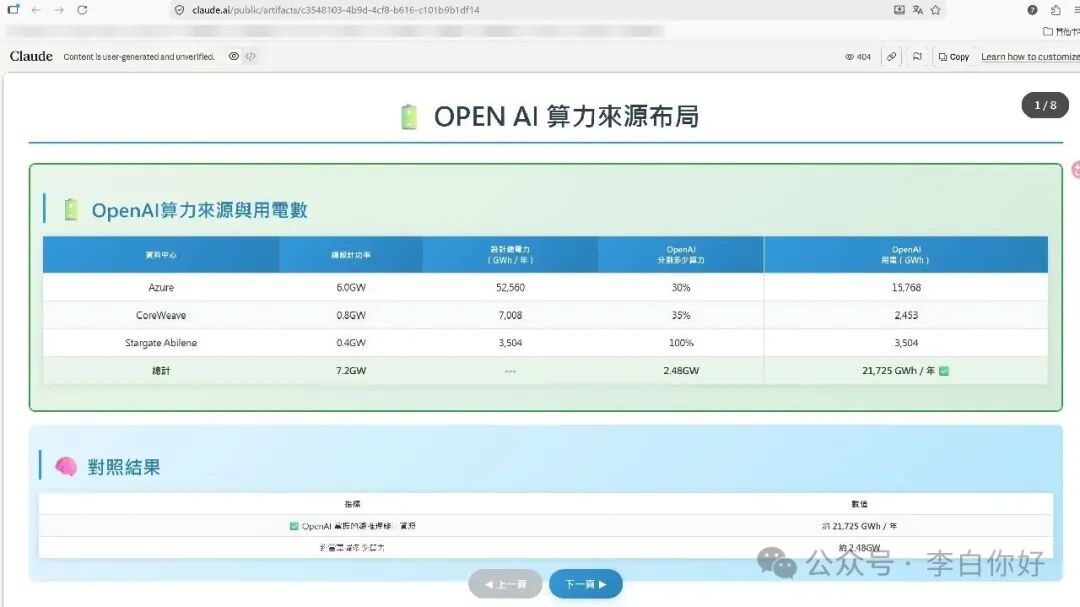Click the 2,453 usage cell
Screen dimensions: 1080x607
(906, 315)
